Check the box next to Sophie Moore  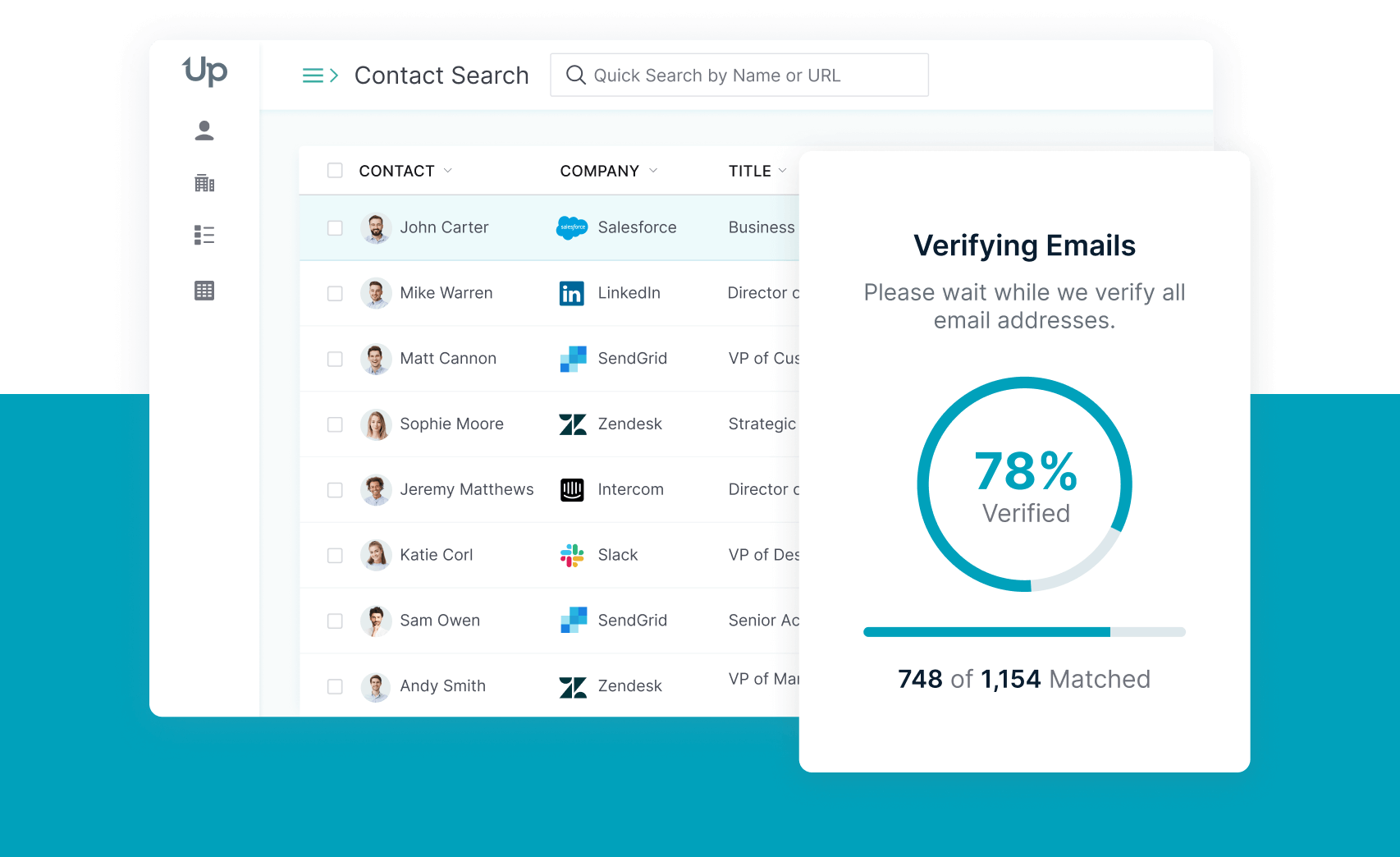click(335, 424)
